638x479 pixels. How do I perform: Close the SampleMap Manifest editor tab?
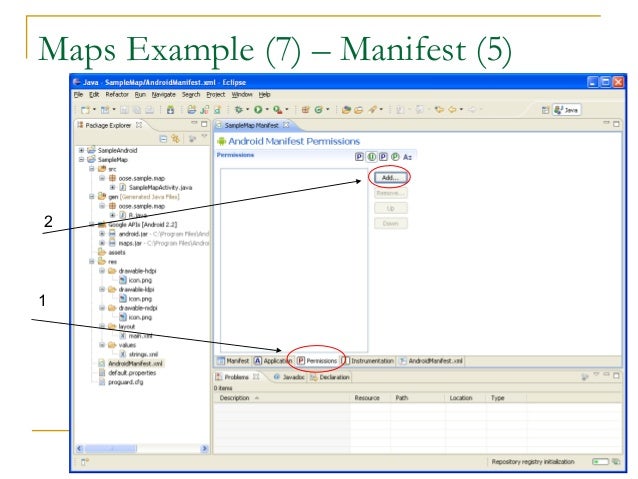(x=286, y=125)
